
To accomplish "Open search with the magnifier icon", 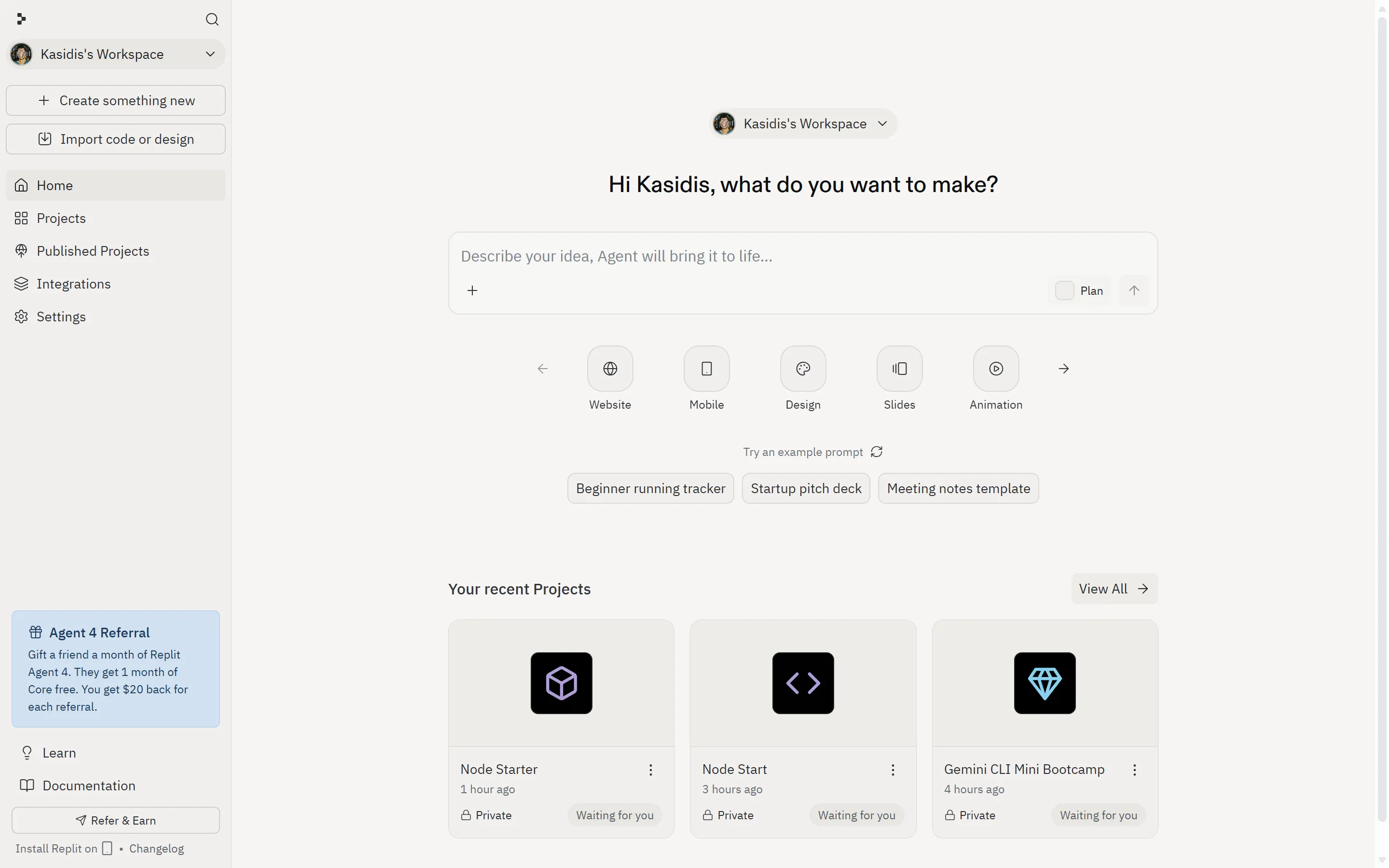I will [x=212, y=19].
